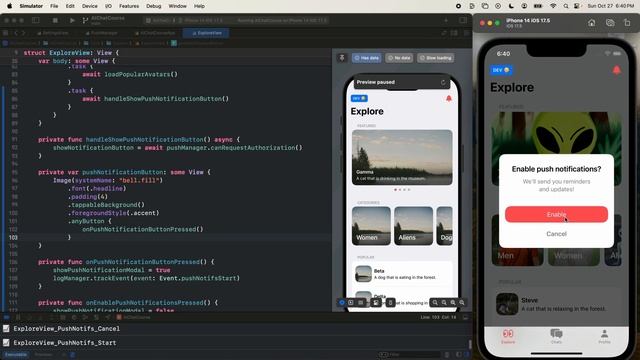640x360 pixels.
Task: Click the Wi-Fi icon in menu bar
Action: (553, 6)
